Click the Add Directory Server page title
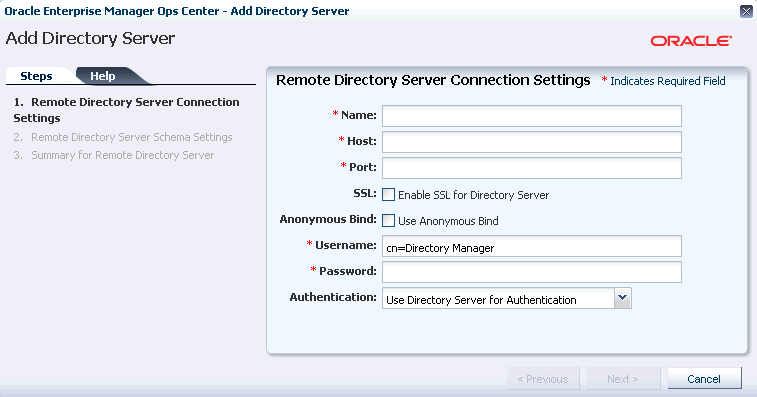The width and height of the screenshot is (757, 397). pos(90,38)
